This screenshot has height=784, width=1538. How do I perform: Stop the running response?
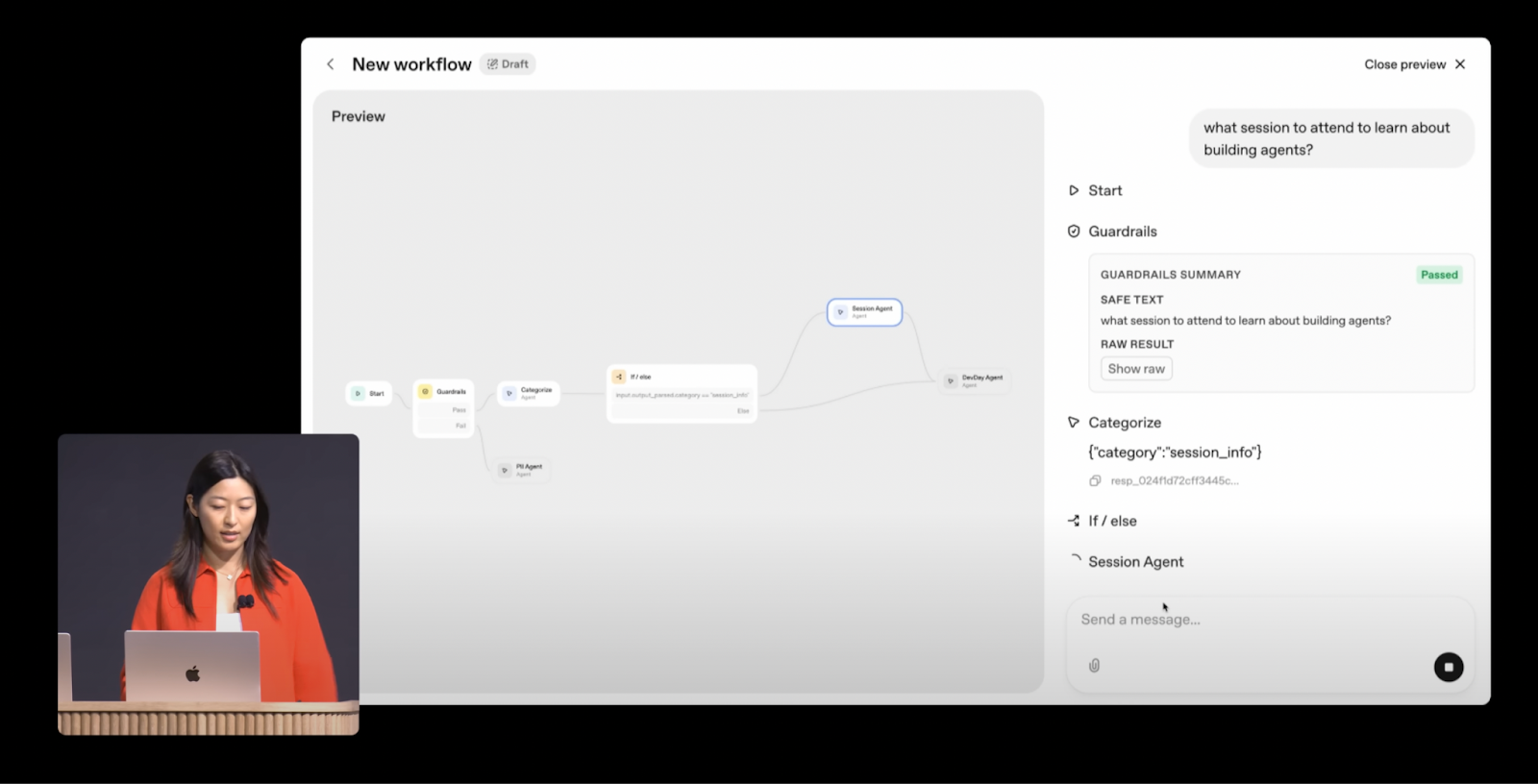tap(1448, 667)
